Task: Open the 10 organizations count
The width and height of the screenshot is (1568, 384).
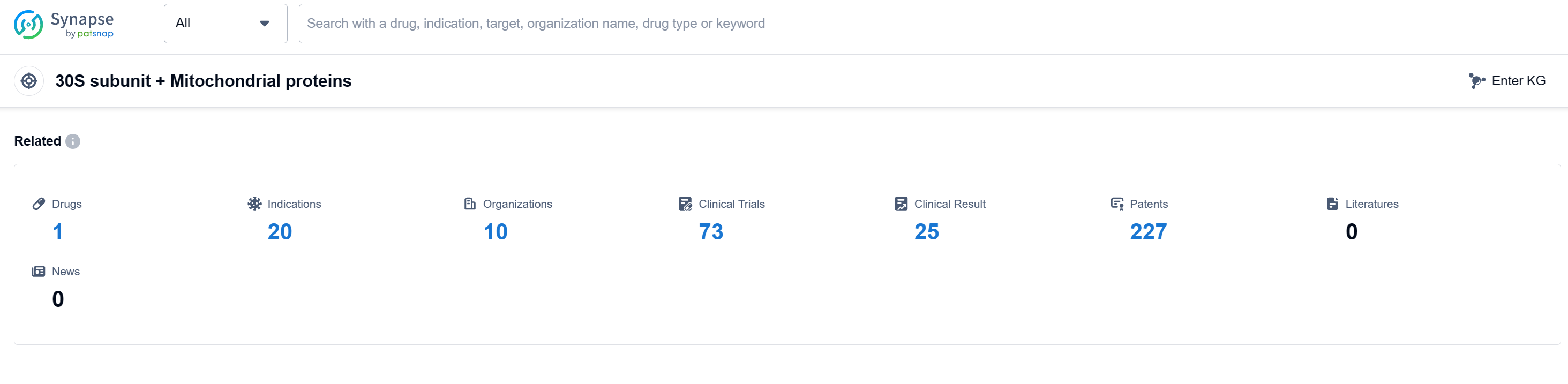Action: click(495, 232)
